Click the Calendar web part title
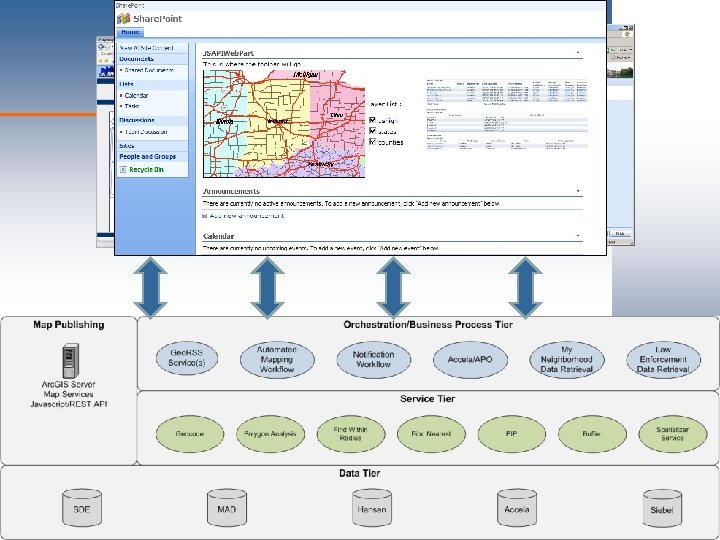Screen dimensions: 720x540 [x=219, y=236]
